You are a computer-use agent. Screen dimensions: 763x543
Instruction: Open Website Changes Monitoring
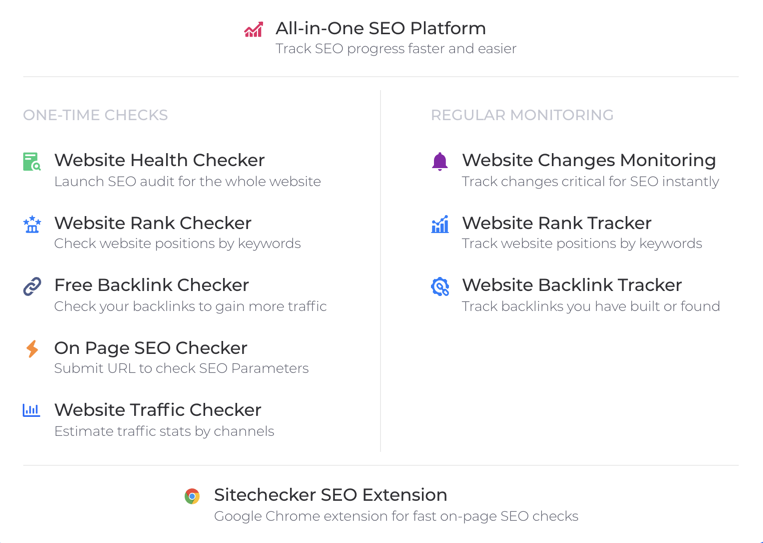tap(589, 160)
